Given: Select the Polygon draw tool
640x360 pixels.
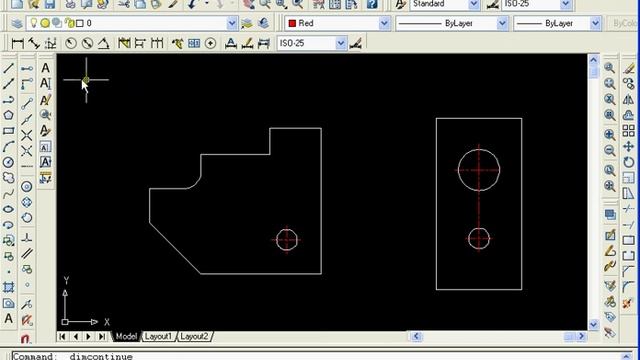Looking at the screenshot, I should [9, 115].
